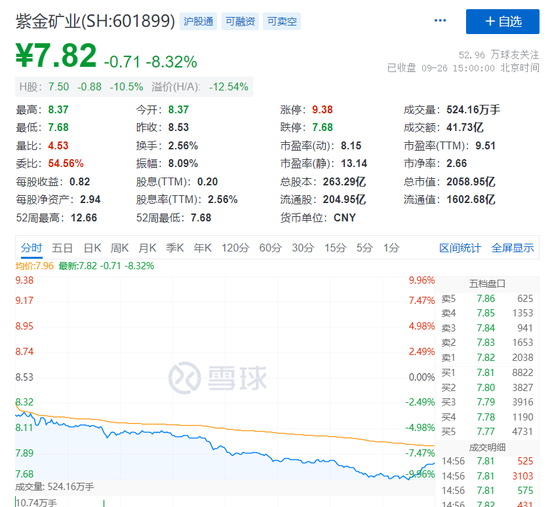Show the 30分 interval chart
This screenshot has height=507, width=550.
coord(302,248)
